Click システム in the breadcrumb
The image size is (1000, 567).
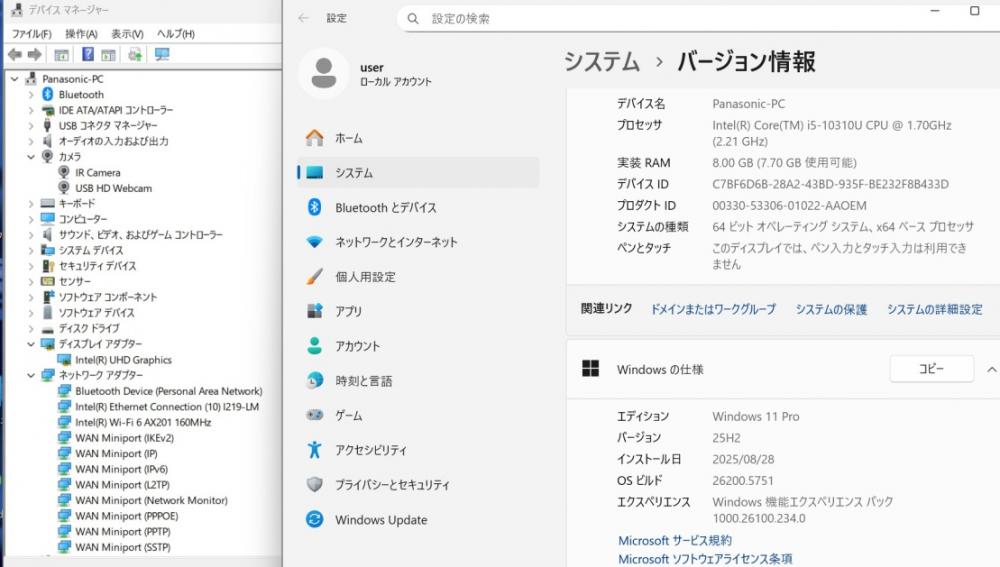(602, 62)
